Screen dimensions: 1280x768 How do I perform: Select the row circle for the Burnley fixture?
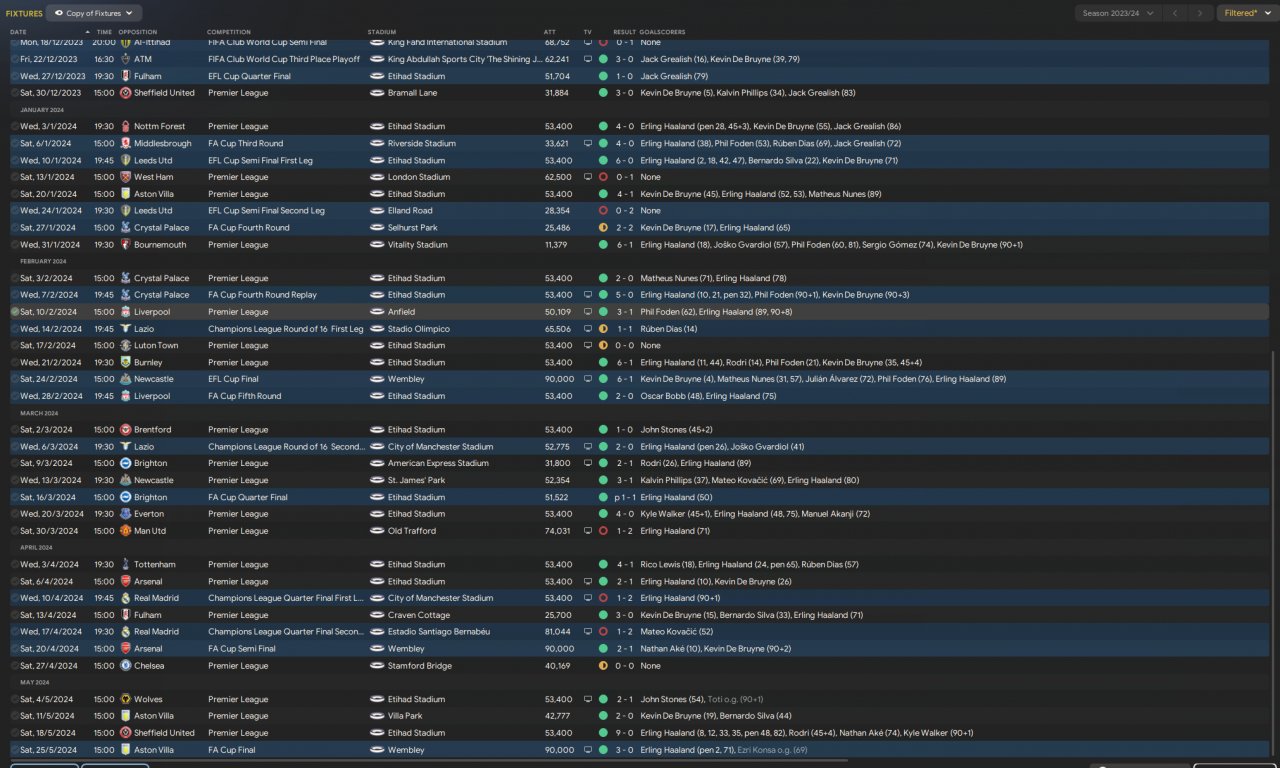tap(15, 363)
